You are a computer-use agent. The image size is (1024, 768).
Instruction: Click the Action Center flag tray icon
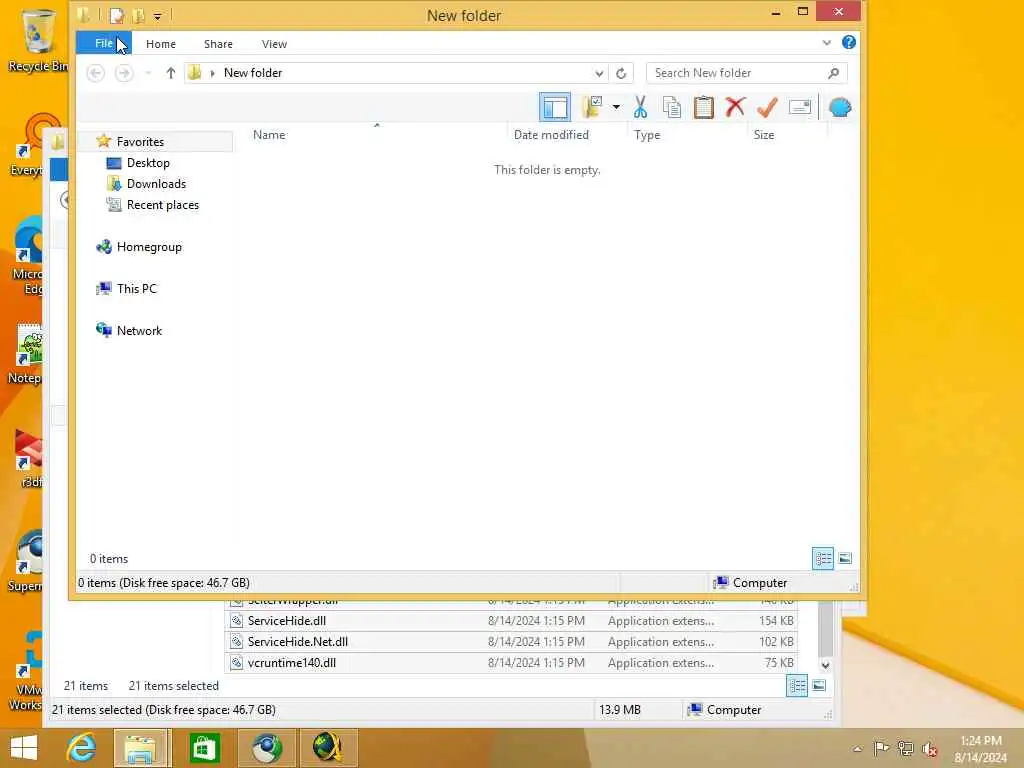coord(881,748)
